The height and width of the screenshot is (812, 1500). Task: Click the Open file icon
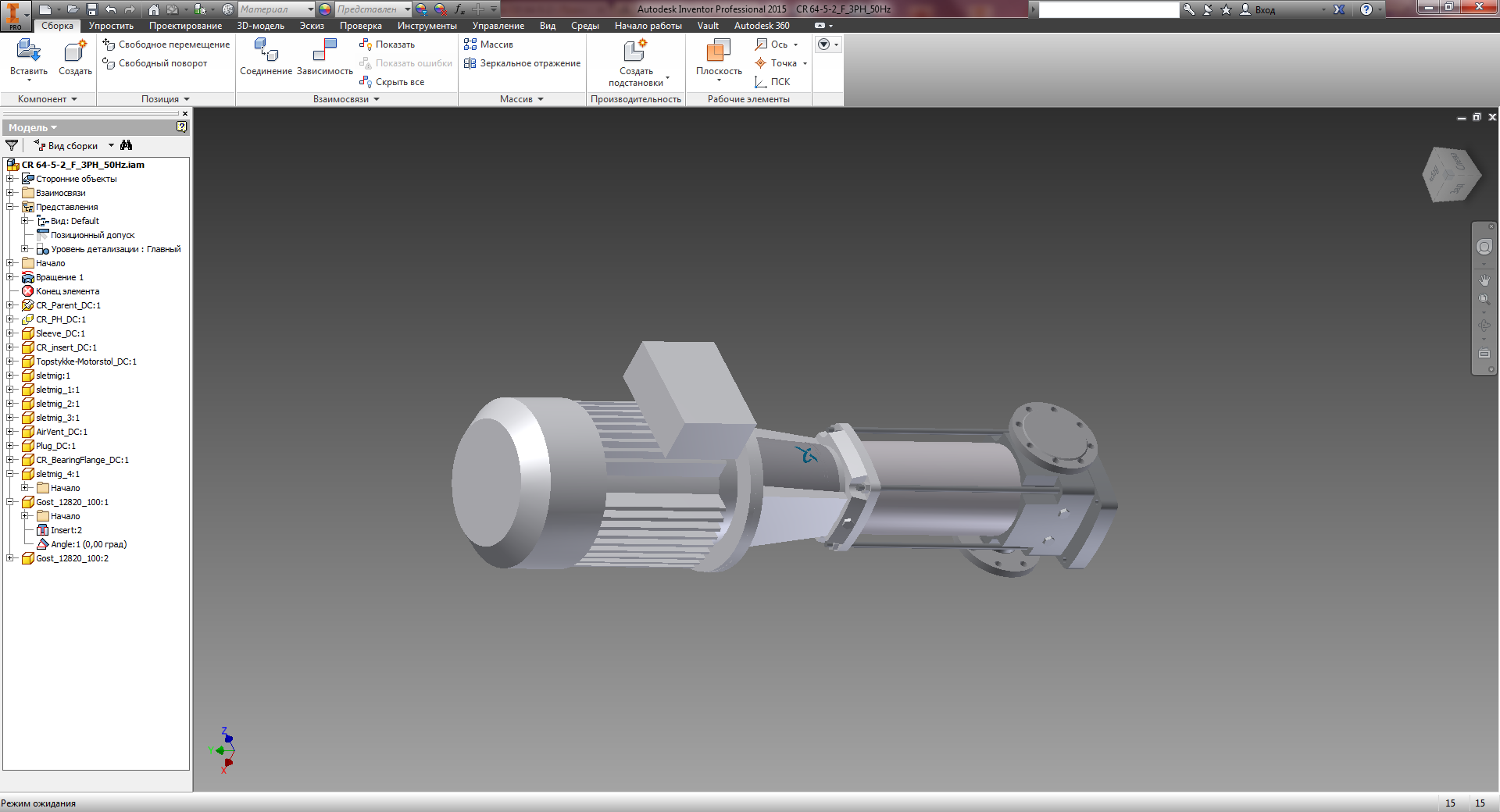[72, 9]
